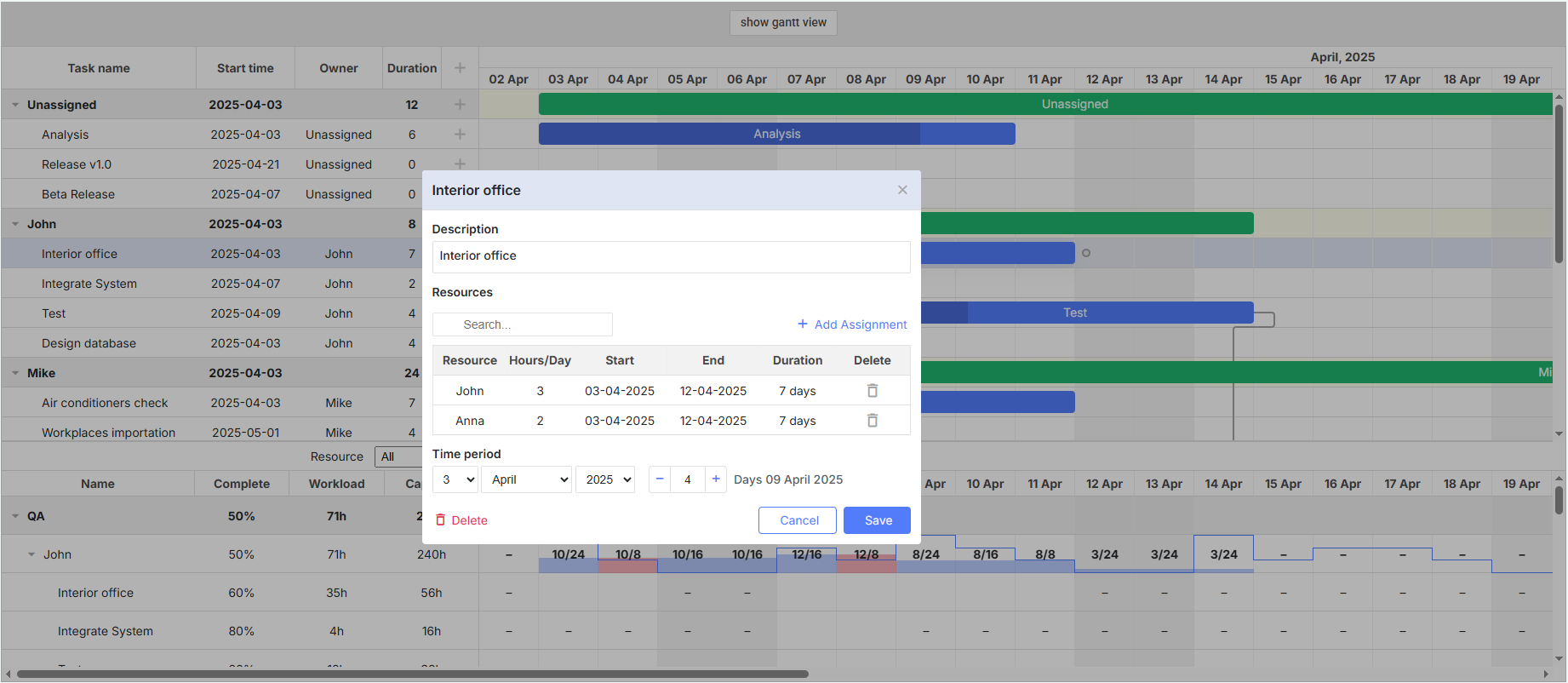Open the April month dropdown
1568x683 pixels.
[527, 479]
